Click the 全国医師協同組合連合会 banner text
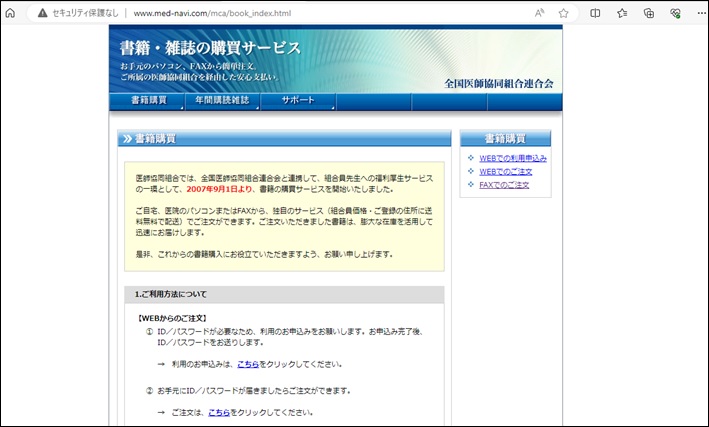Screen dimensions: 709x427 pos(499,84)
